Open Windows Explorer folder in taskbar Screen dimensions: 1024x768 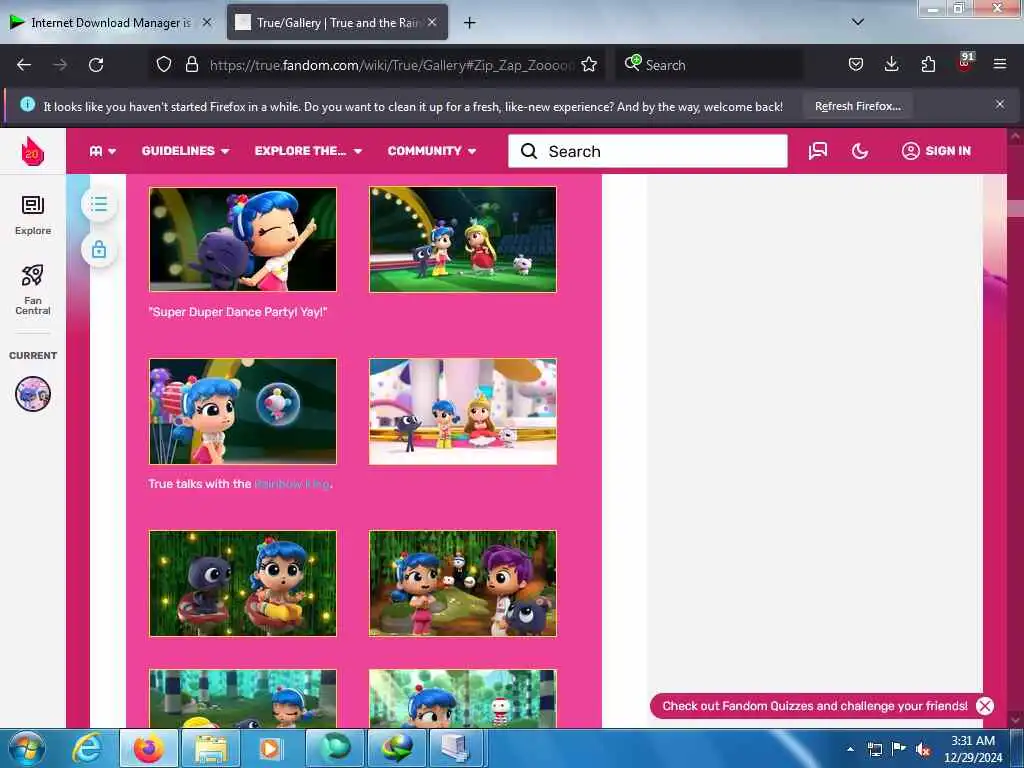(x=210, y=748)
